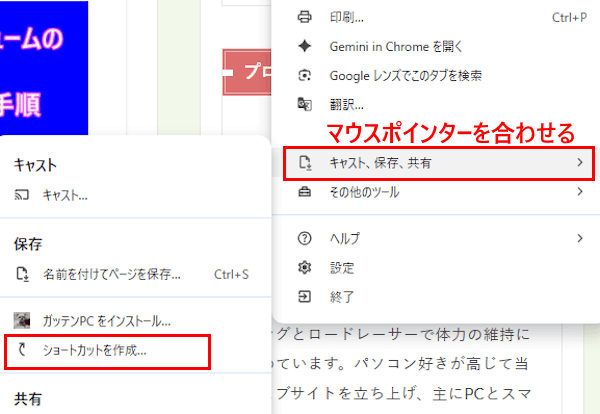The image size is (600, 414).
Task: Open the ヘルプ submenu label
Action: click(345, 238)
